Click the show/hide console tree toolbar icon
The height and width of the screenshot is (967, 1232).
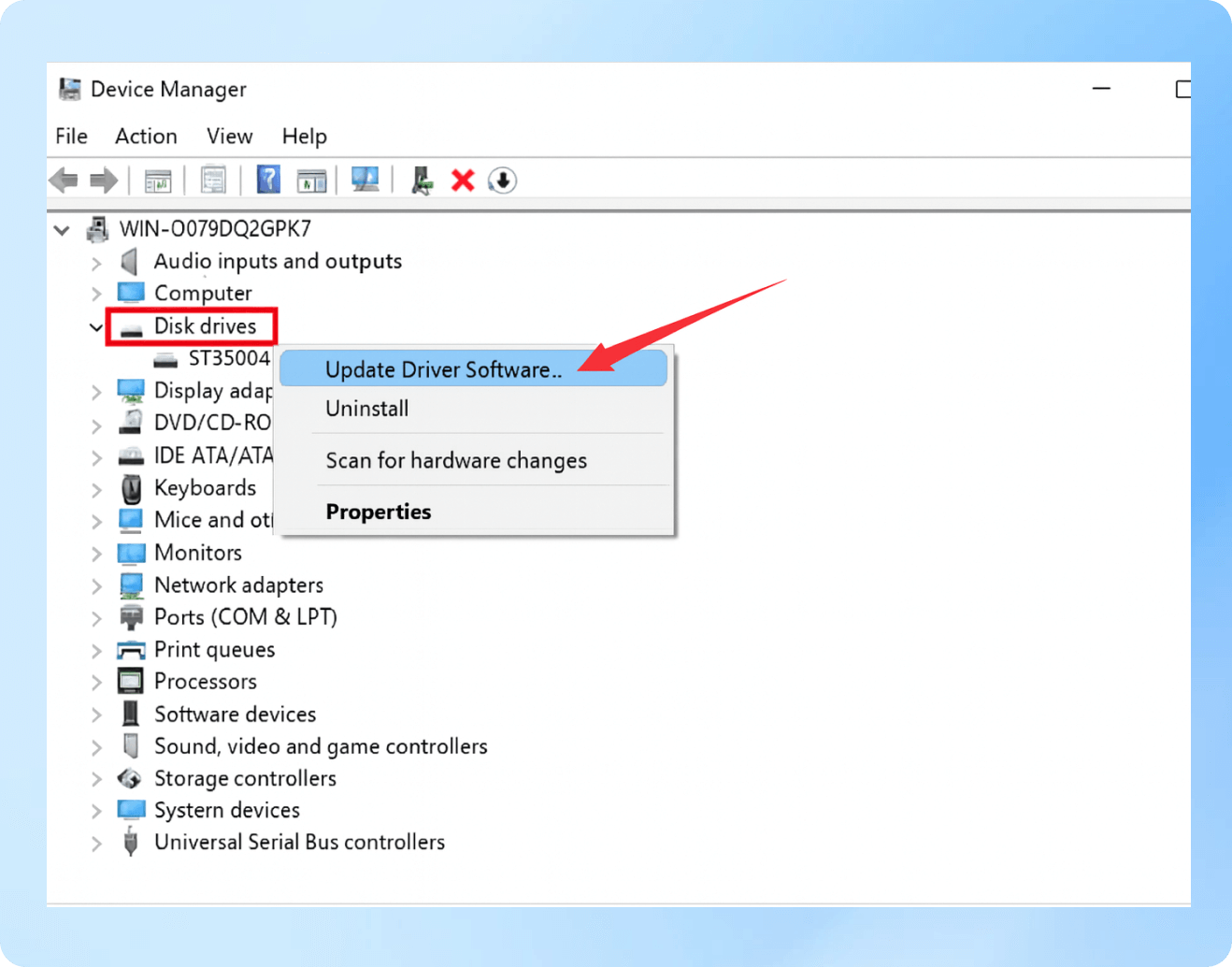pos(158,180)
